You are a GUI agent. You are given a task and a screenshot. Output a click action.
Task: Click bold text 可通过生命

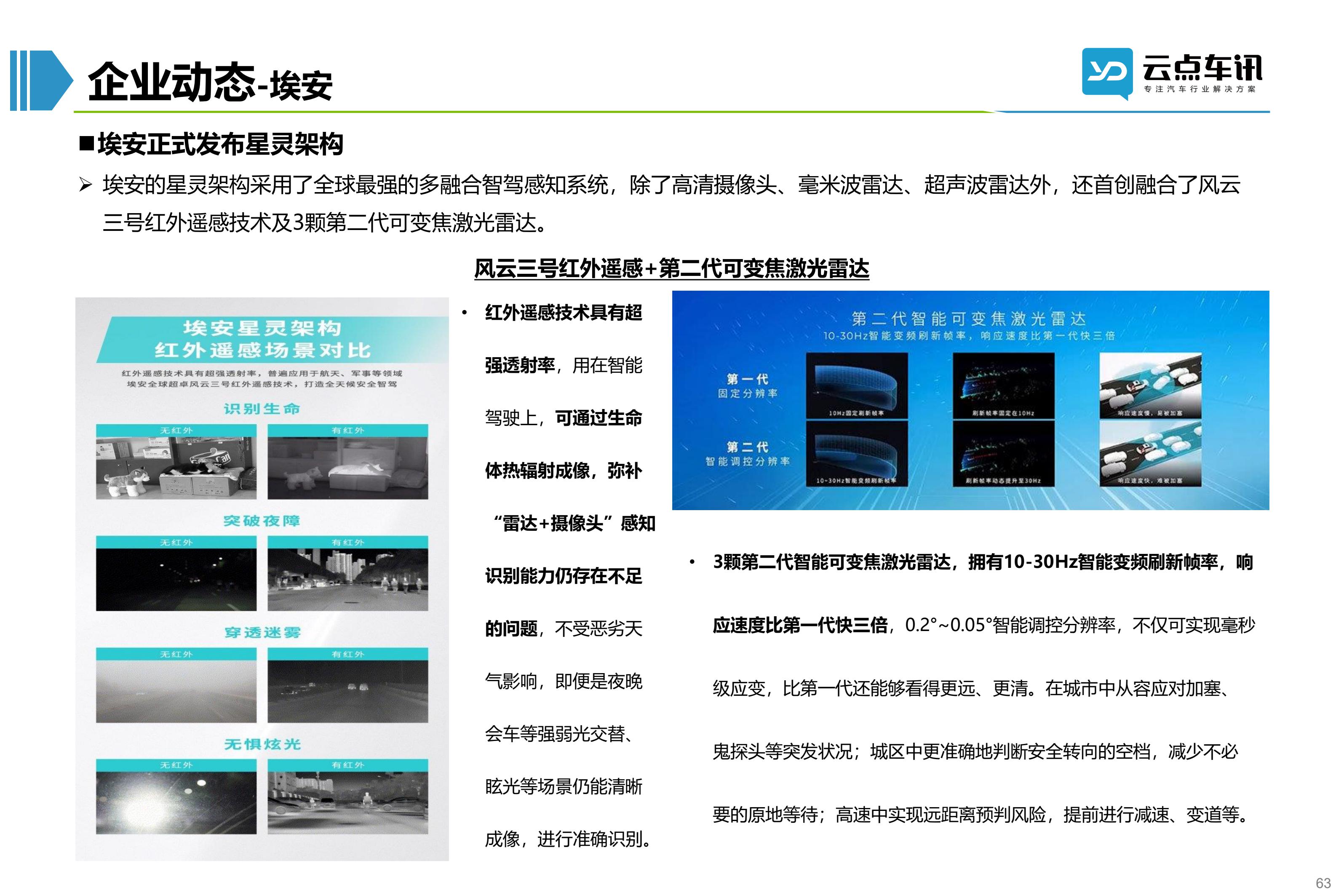coord(599,418)
